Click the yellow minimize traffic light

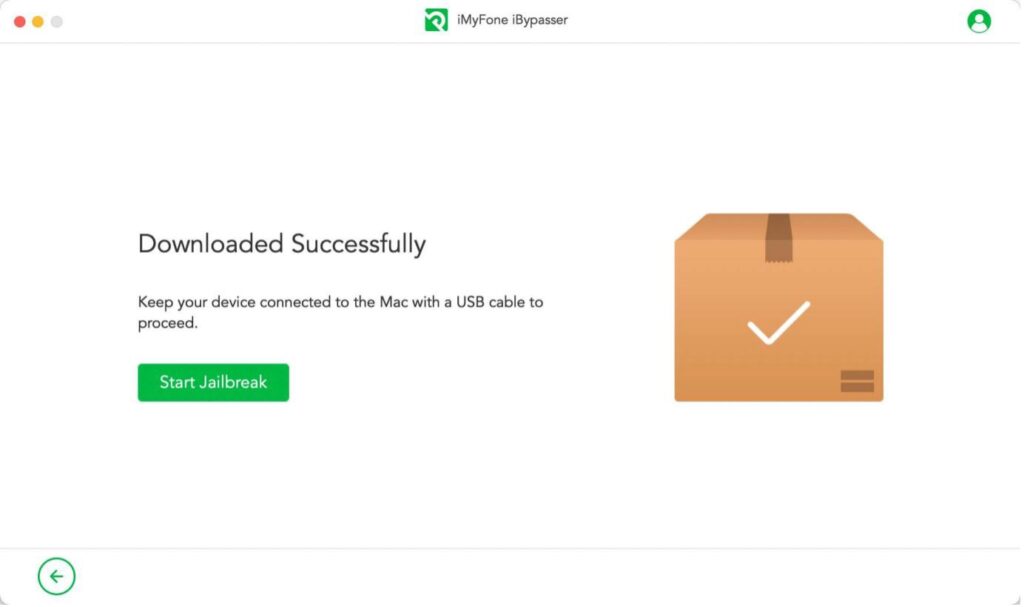[37, 19]
